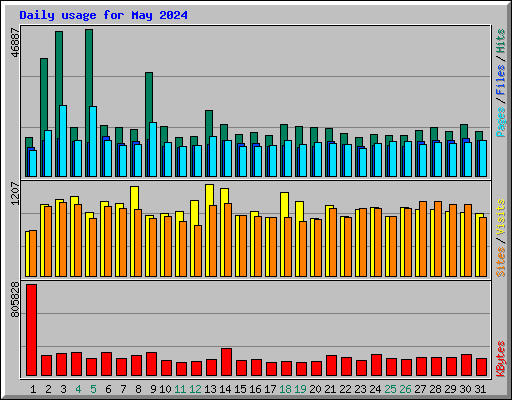Click the red KBytes bar for day 24
Screen dimensions: 512x400
coord(377,365)
